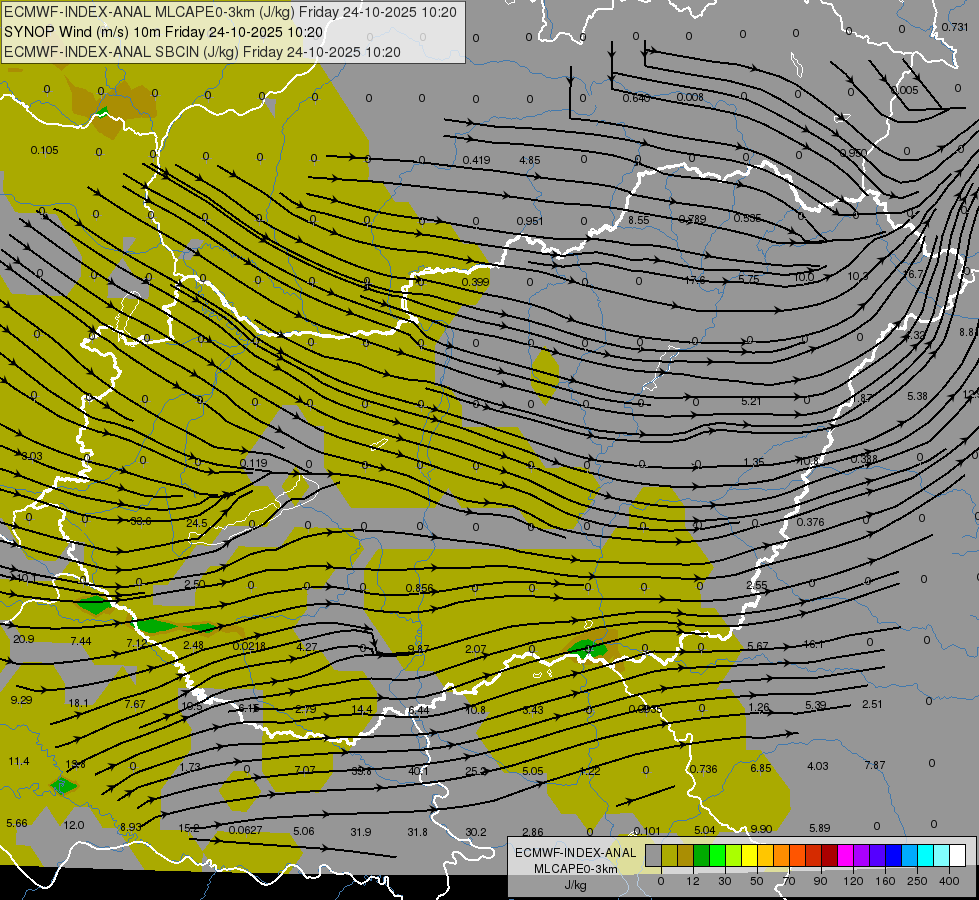Click the legend tick label 250
This screenshot has width=979, height=900.
(917, 881)
